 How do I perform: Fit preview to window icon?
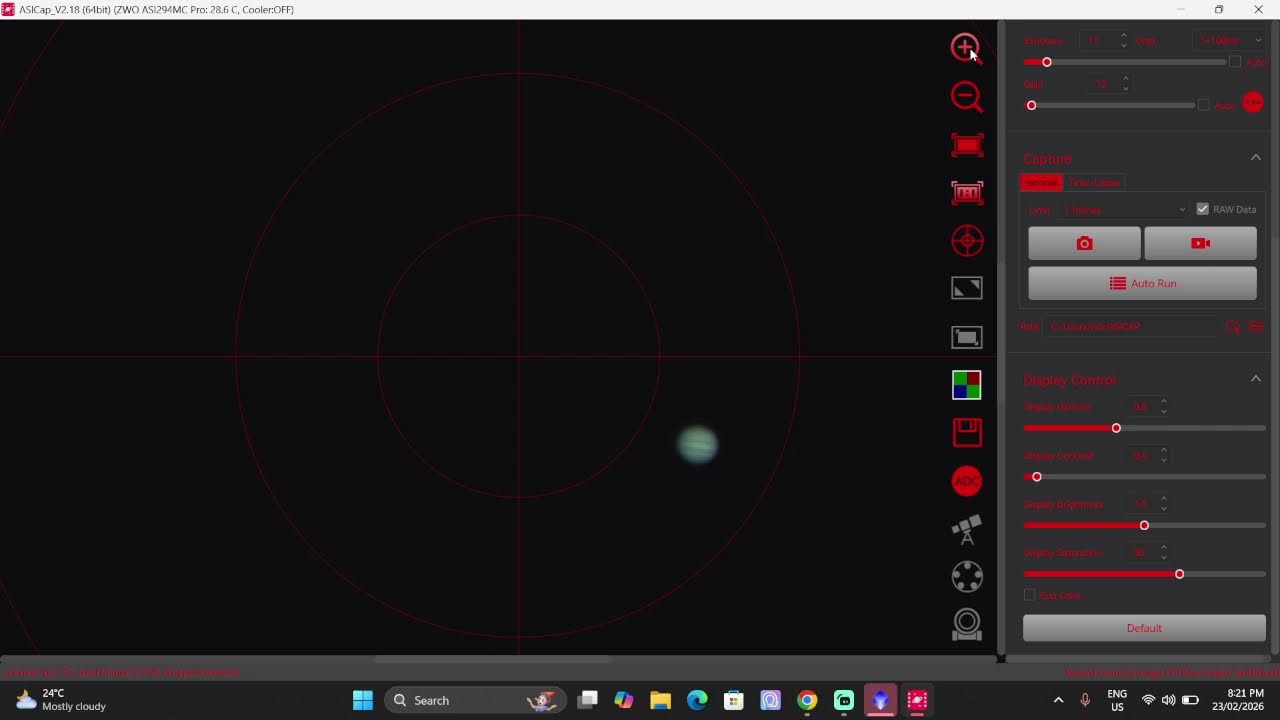point(967,145)
